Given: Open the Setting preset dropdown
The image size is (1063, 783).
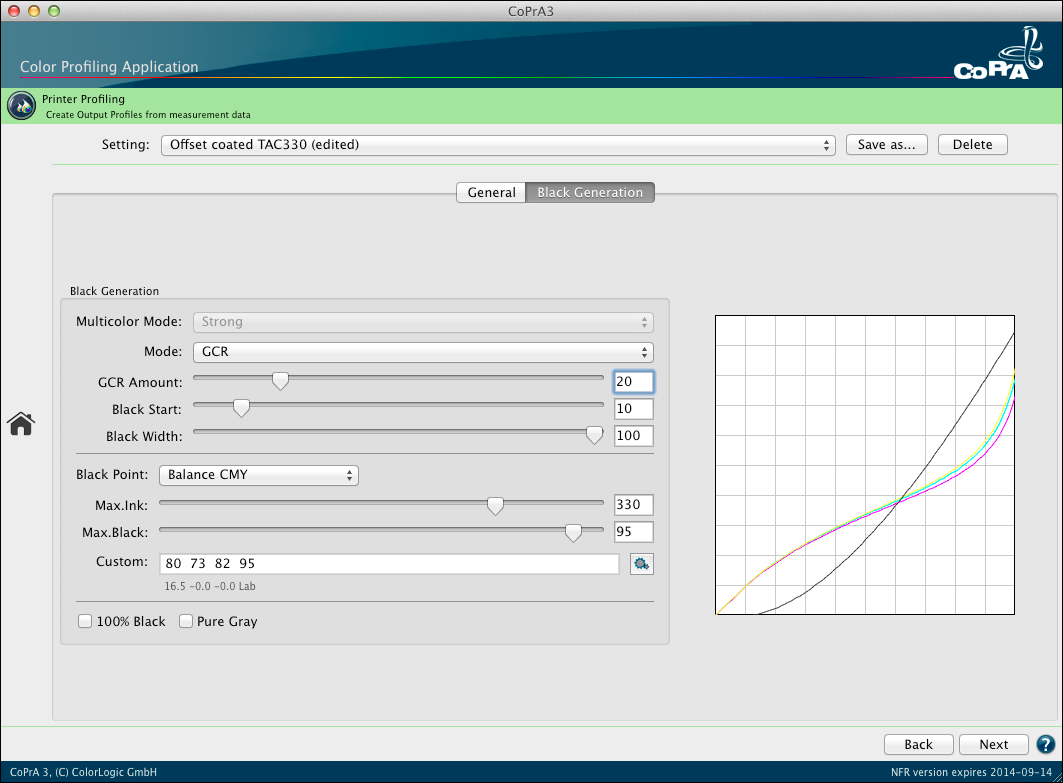Looking at the screenshot, I should (498, 145).
